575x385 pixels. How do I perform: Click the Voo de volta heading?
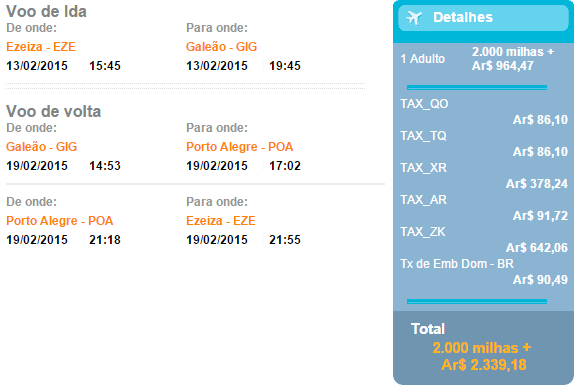(x=53, y=111)
